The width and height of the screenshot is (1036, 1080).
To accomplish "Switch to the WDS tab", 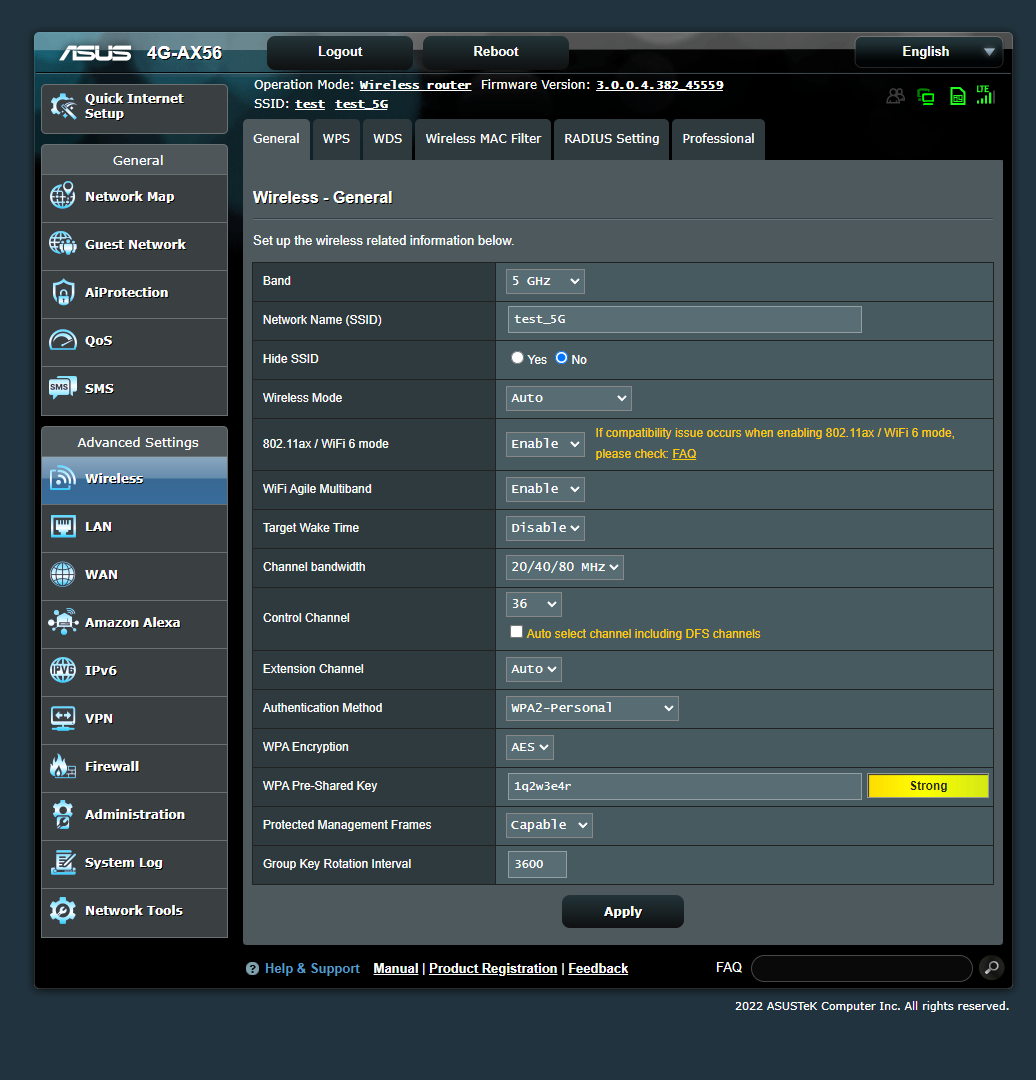I will (x=387, y=139).
